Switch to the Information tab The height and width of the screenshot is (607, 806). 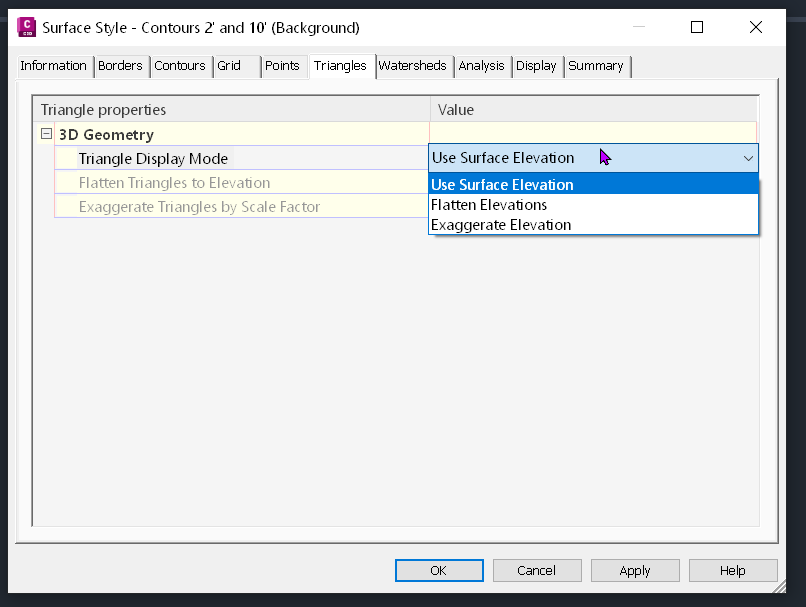(54, 66)
